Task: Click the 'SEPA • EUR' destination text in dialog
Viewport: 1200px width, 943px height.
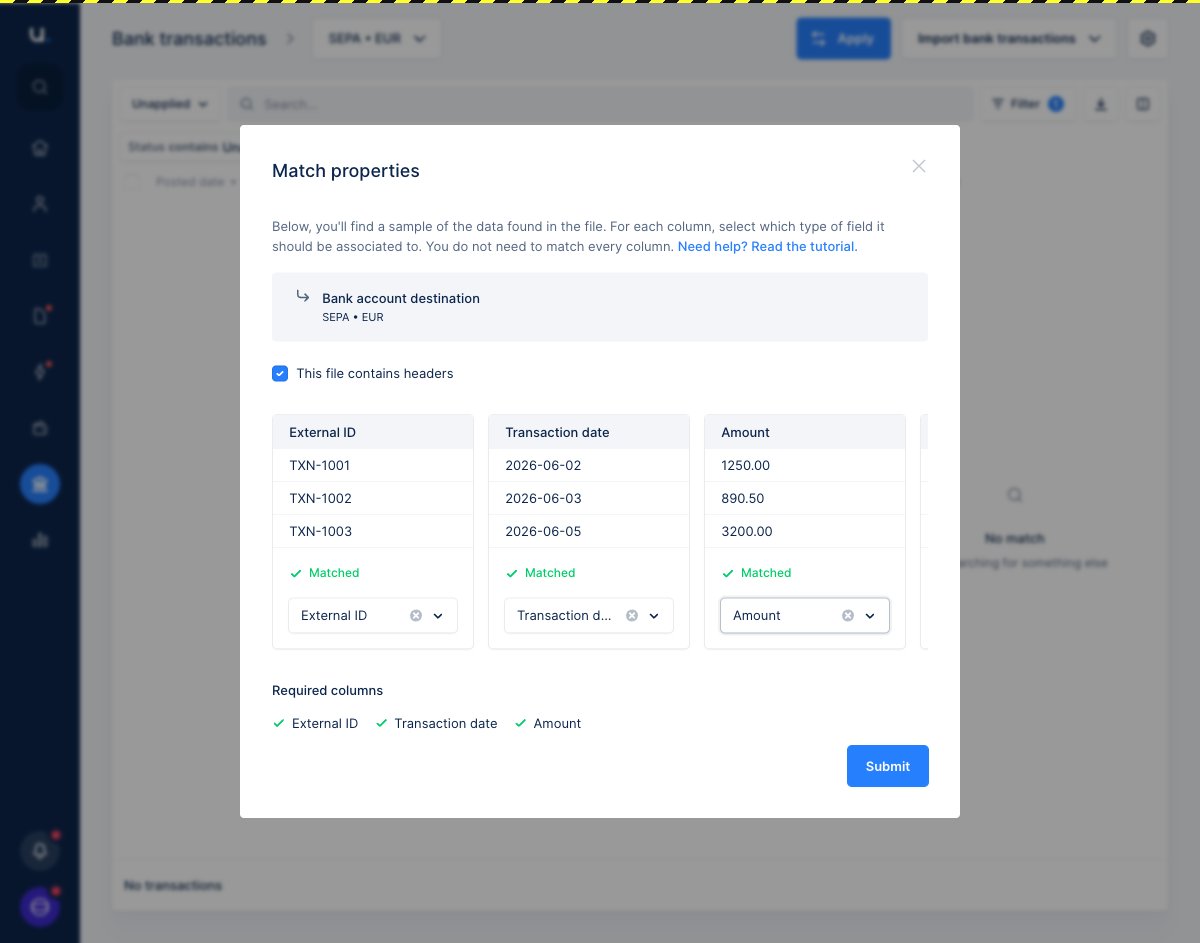Action: pyautogui.click(x=353, y=317)
